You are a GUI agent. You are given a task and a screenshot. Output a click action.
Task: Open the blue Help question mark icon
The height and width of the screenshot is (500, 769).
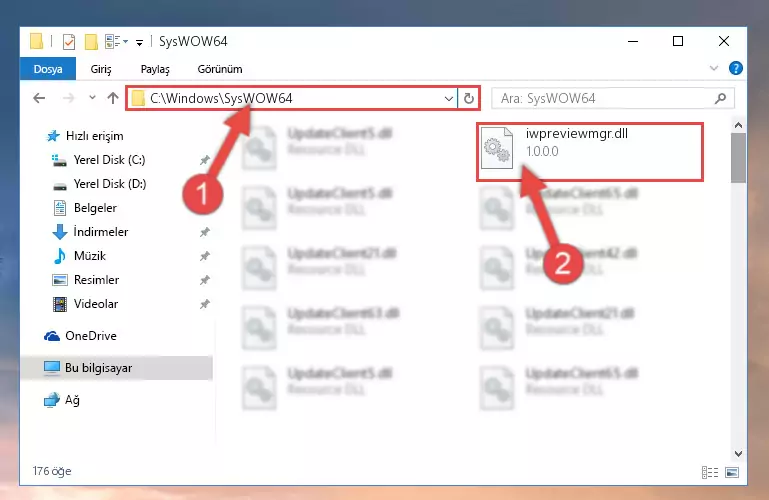tap(736, 68)
